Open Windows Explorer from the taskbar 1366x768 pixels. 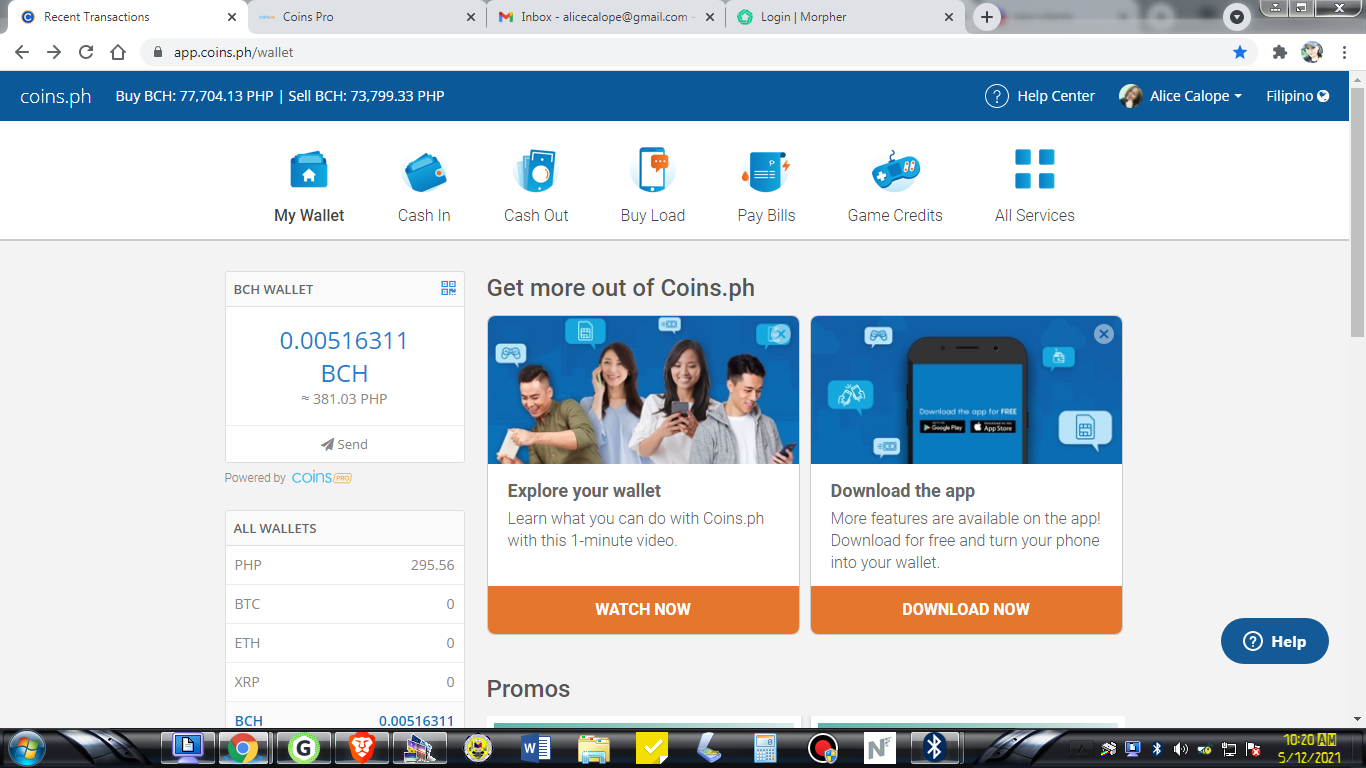click(594, 748)
